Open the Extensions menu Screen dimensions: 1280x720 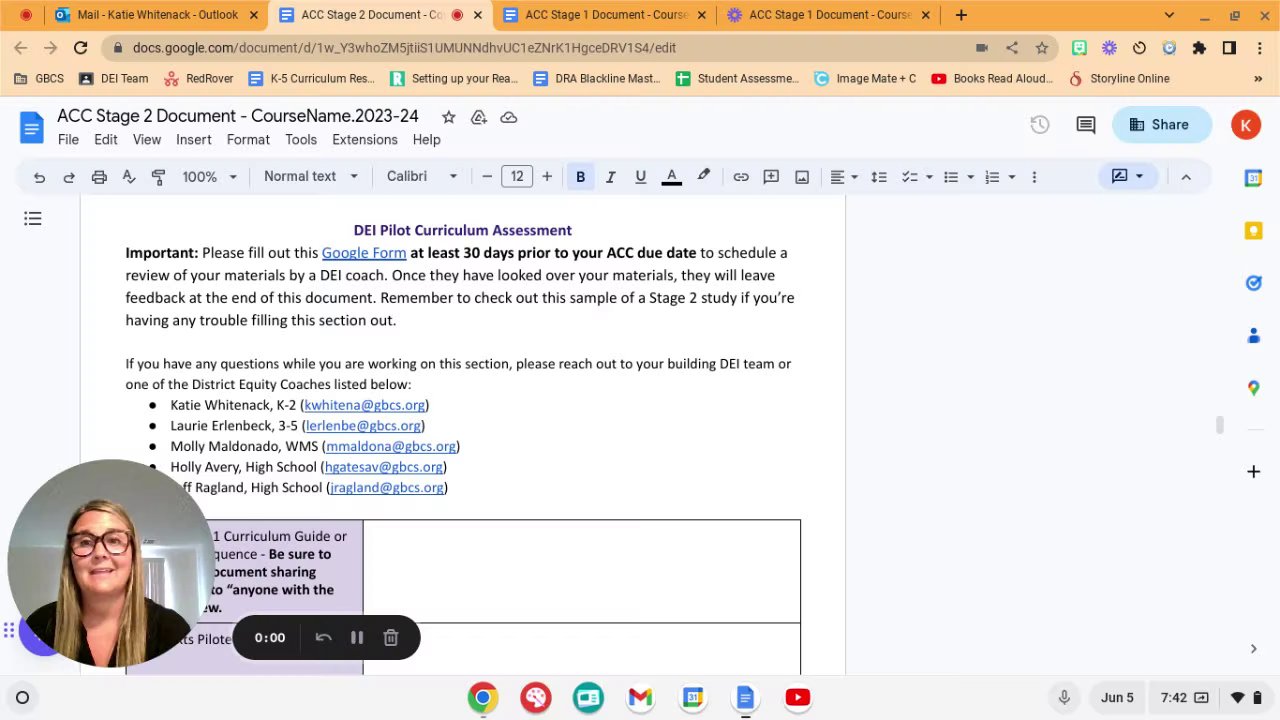(365, 140)
